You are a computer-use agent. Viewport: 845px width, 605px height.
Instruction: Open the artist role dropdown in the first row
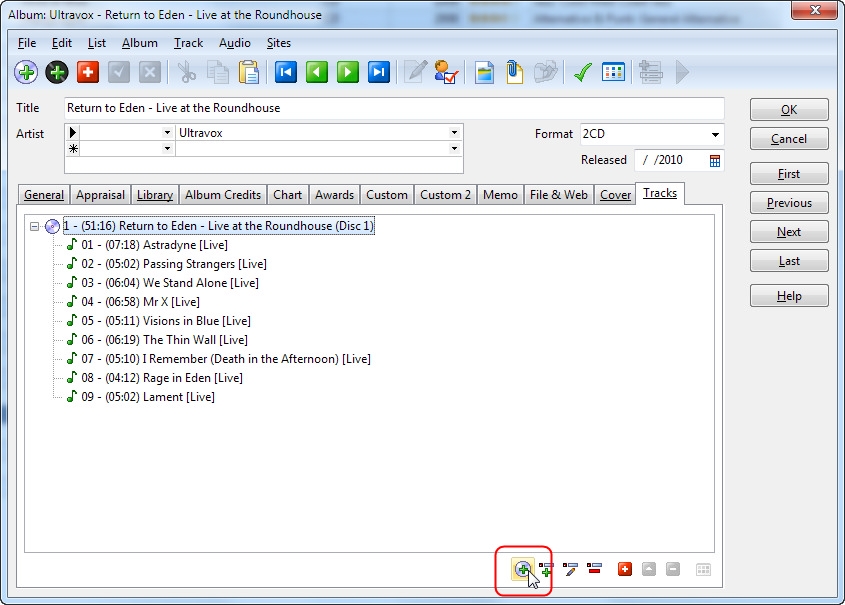[x=167, y=133]
